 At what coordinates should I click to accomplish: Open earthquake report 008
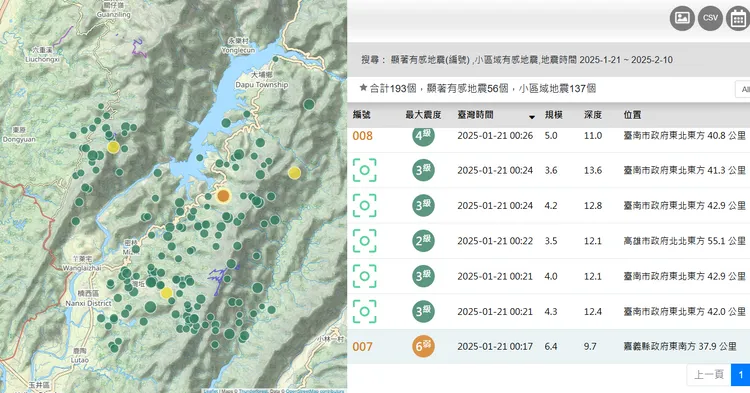pos(363,136)
